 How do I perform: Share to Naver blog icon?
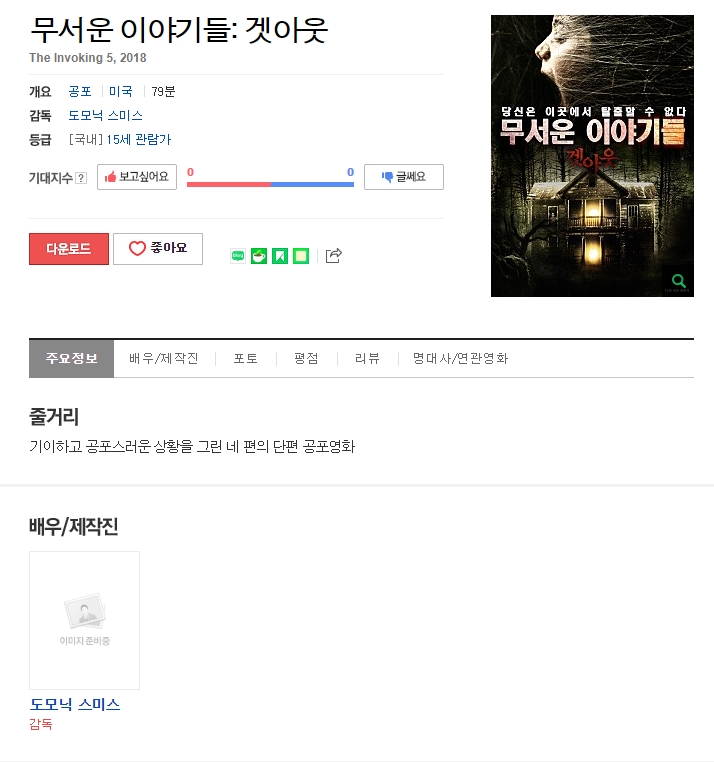pyautogui.click(x=238, y=256)
